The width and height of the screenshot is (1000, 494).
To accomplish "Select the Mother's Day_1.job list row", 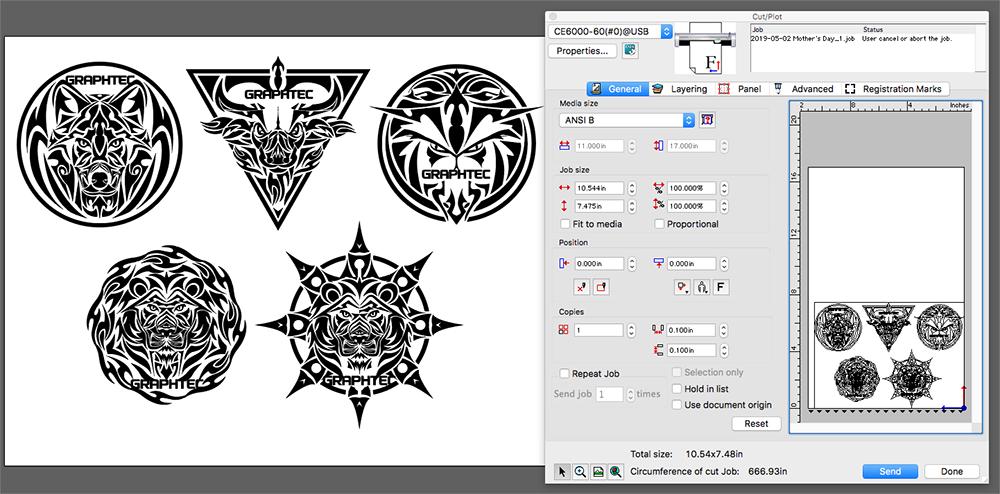I will pos(862,38).
